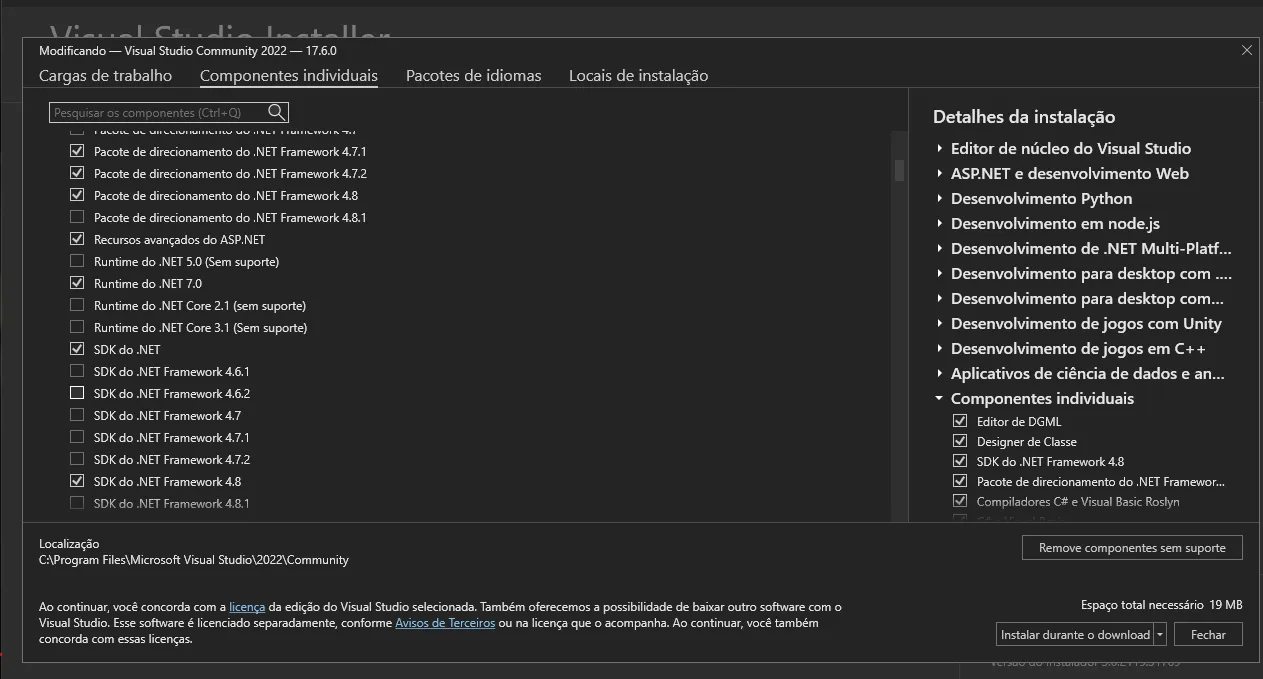The width and height of the screenshot is (1263, 679).
Task: Uncheck Editor de DGML in details panel
Action: click(x=960, y=422)
